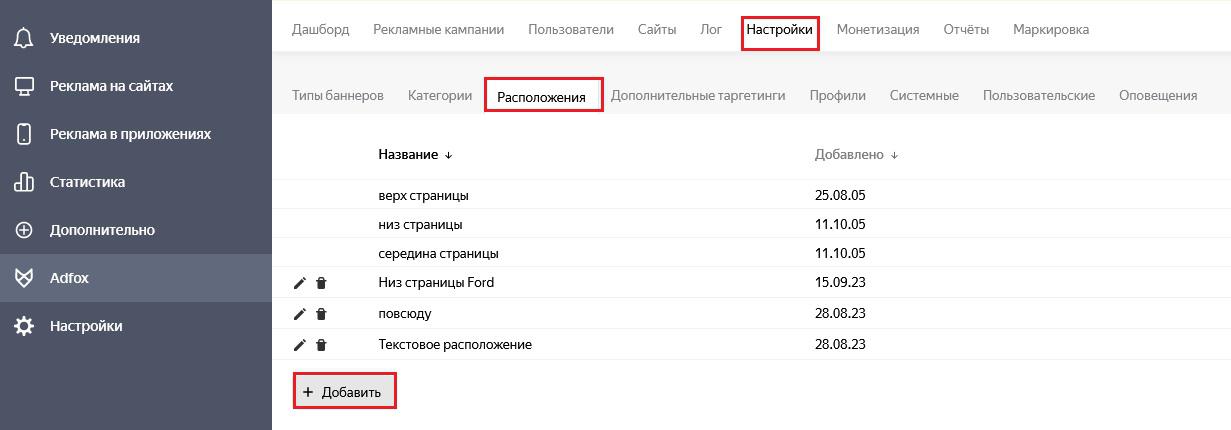Switch to the Типы баннеров tab
This screenshot has width=1231, height=430.
(x=338, y=95)
